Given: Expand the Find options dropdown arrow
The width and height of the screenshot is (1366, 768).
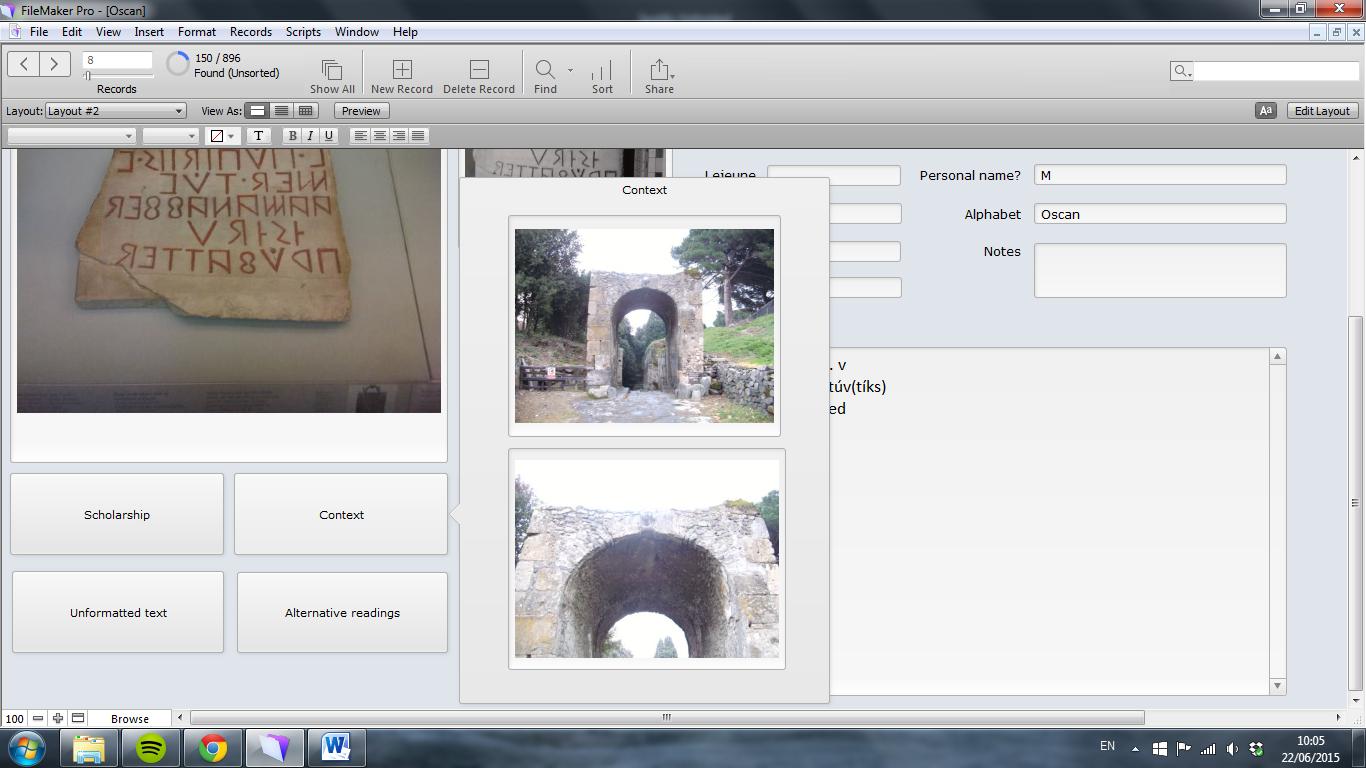Looking at the screenshot, I should tap(570, 70).
